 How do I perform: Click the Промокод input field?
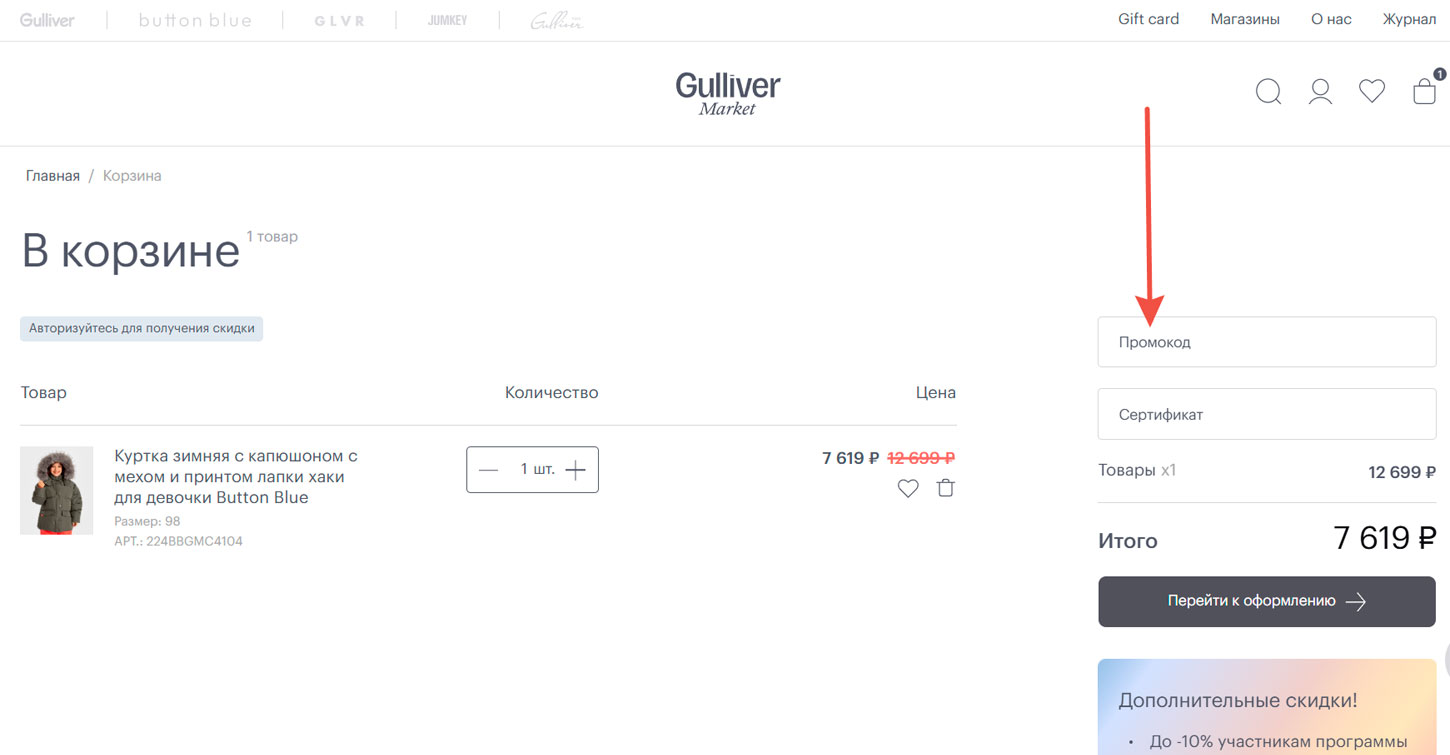(x=1267, y=342)
